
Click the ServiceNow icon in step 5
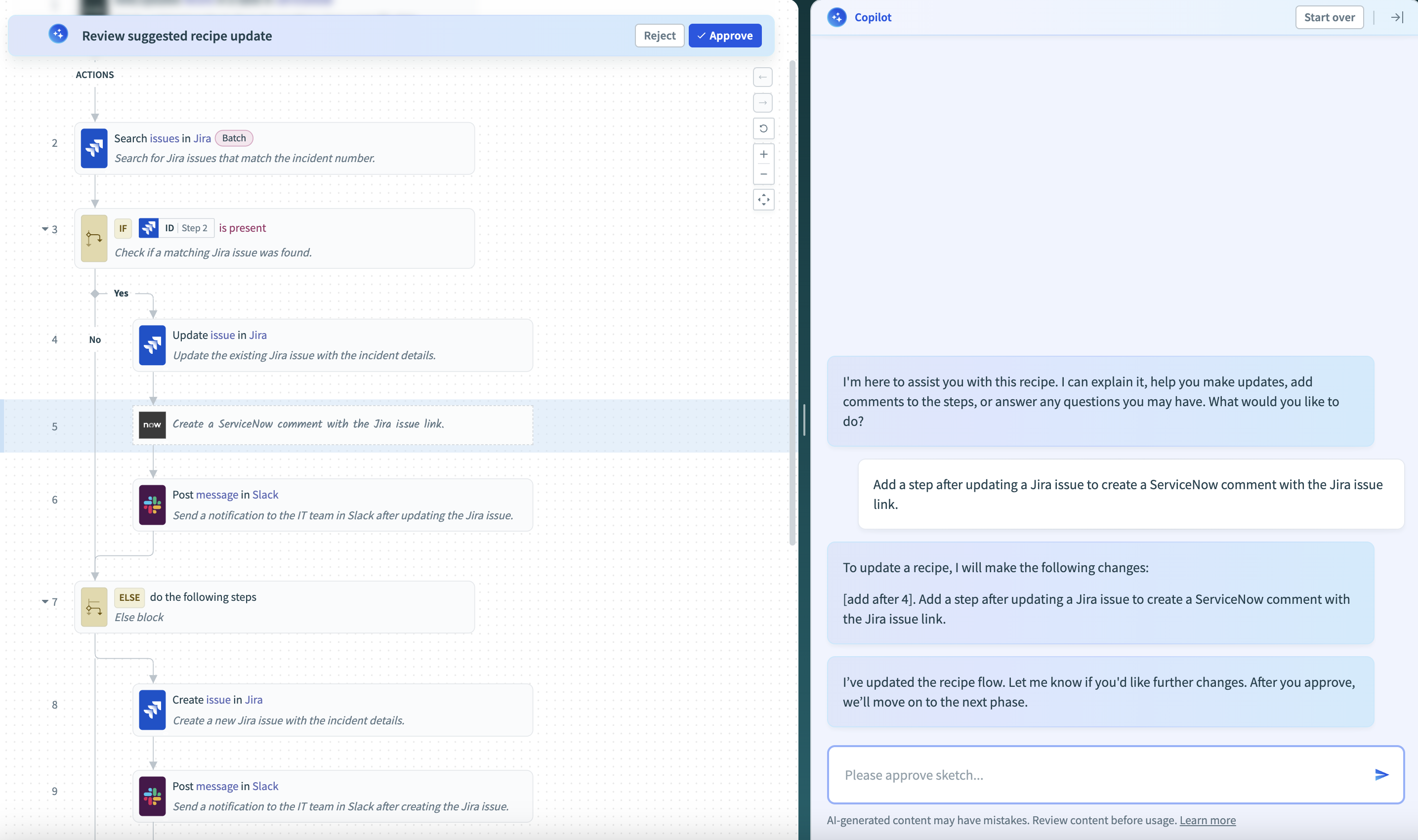(x=152, y=424)
